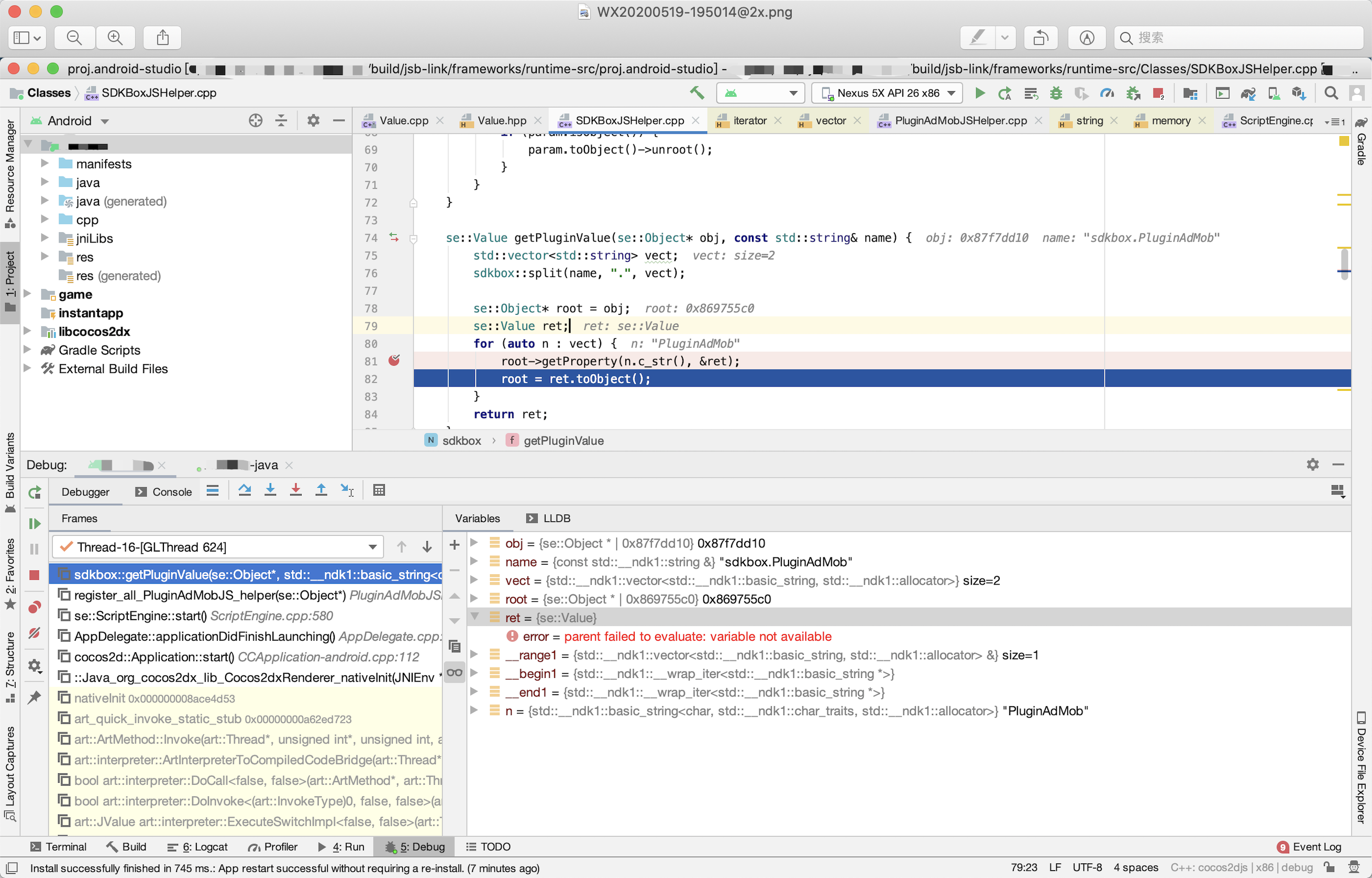The height and width of the screenshot is (878, 1372).
Task: Open the Nexus 5X API 26 device dropdown
Action: pos(887,93)
